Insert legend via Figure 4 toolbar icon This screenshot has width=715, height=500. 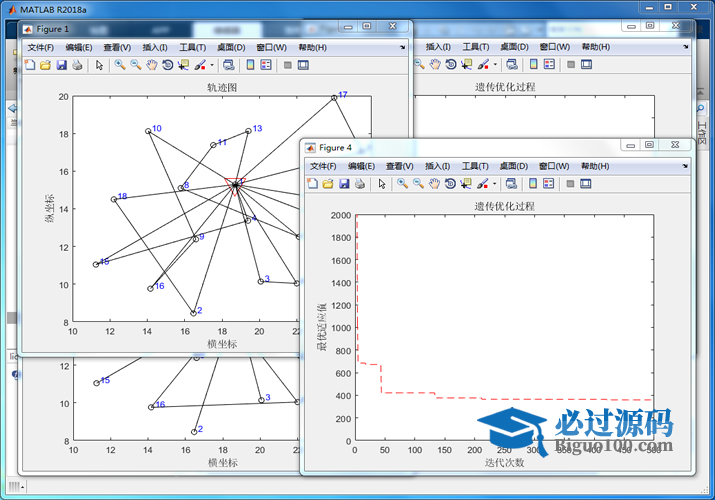549,184
